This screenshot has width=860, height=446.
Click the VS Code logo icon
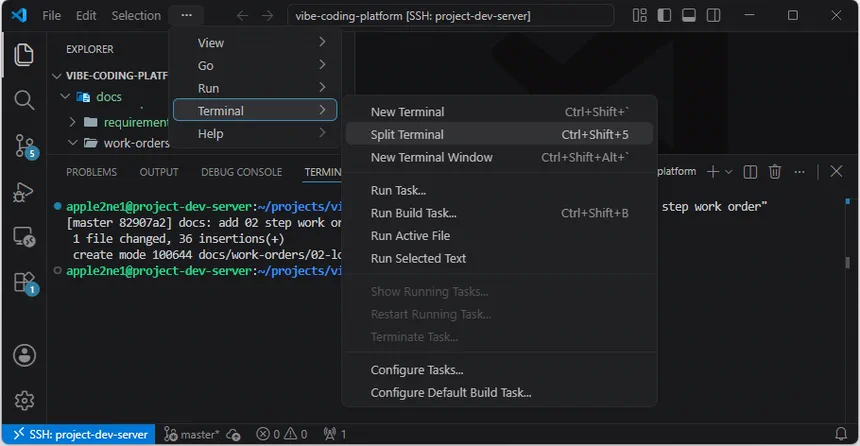pyautogui.click(x=19, y=15)
